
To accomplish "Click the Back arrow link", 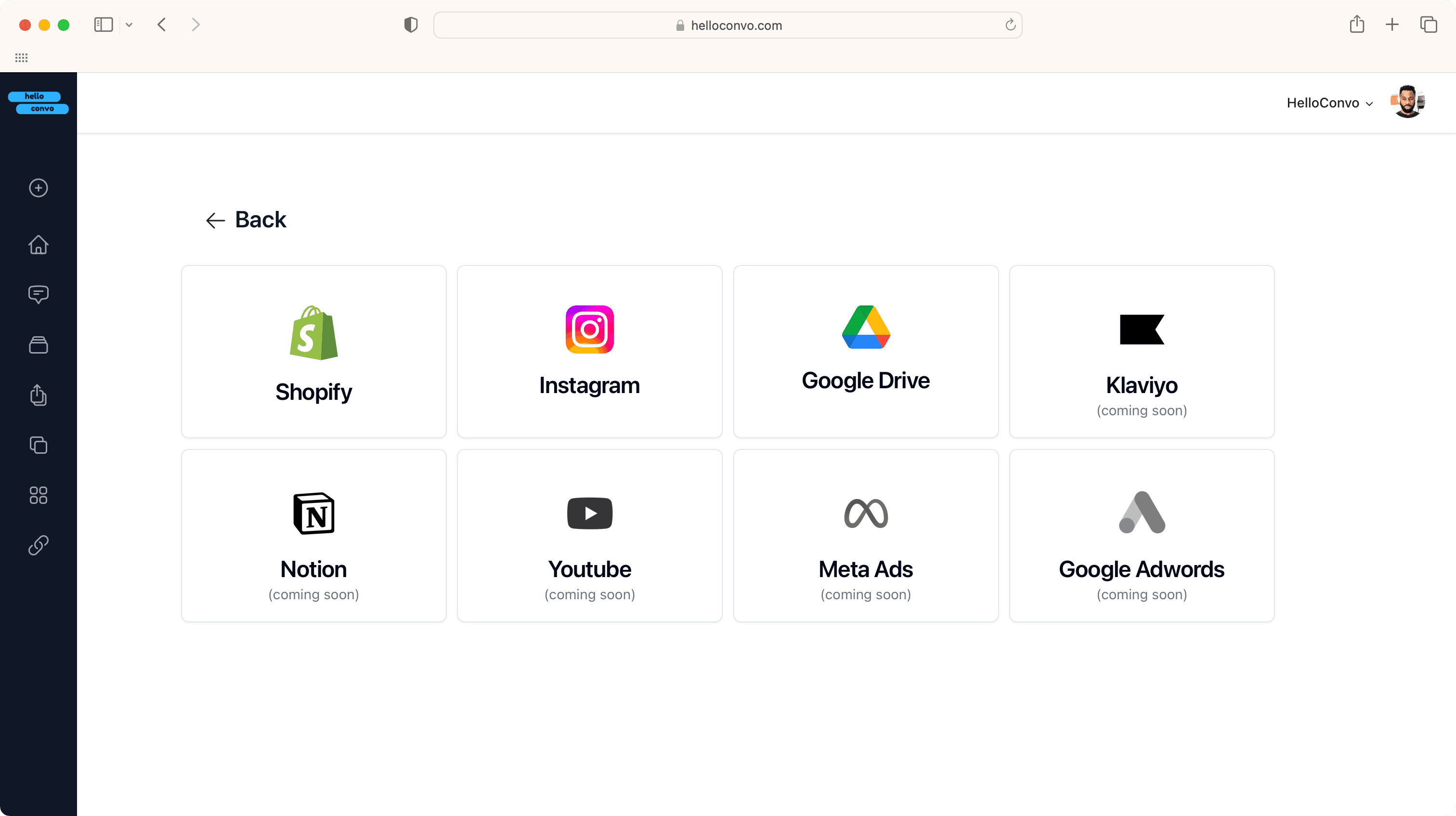I will point(247,219).
